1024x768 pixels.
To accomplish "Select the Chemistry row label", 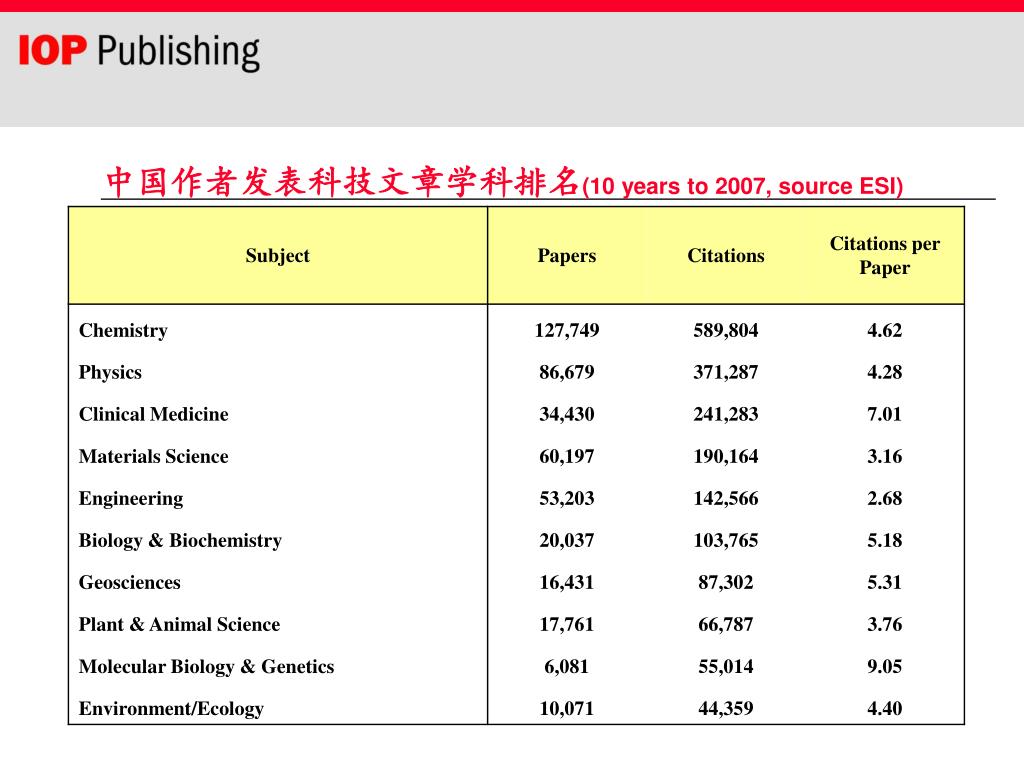I will [x=123, y=330].
